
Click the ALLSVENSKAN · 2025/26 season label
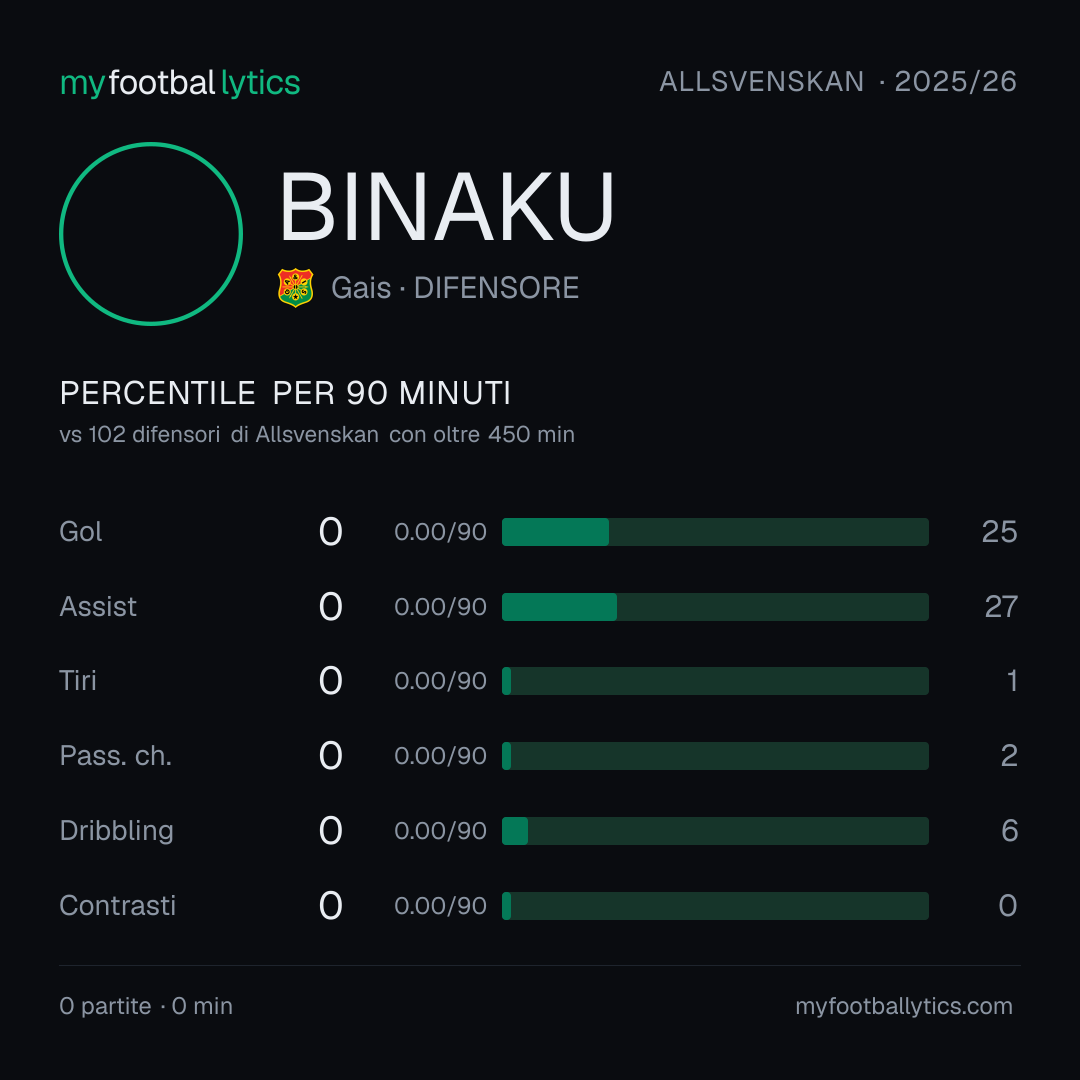coord(838,81)
